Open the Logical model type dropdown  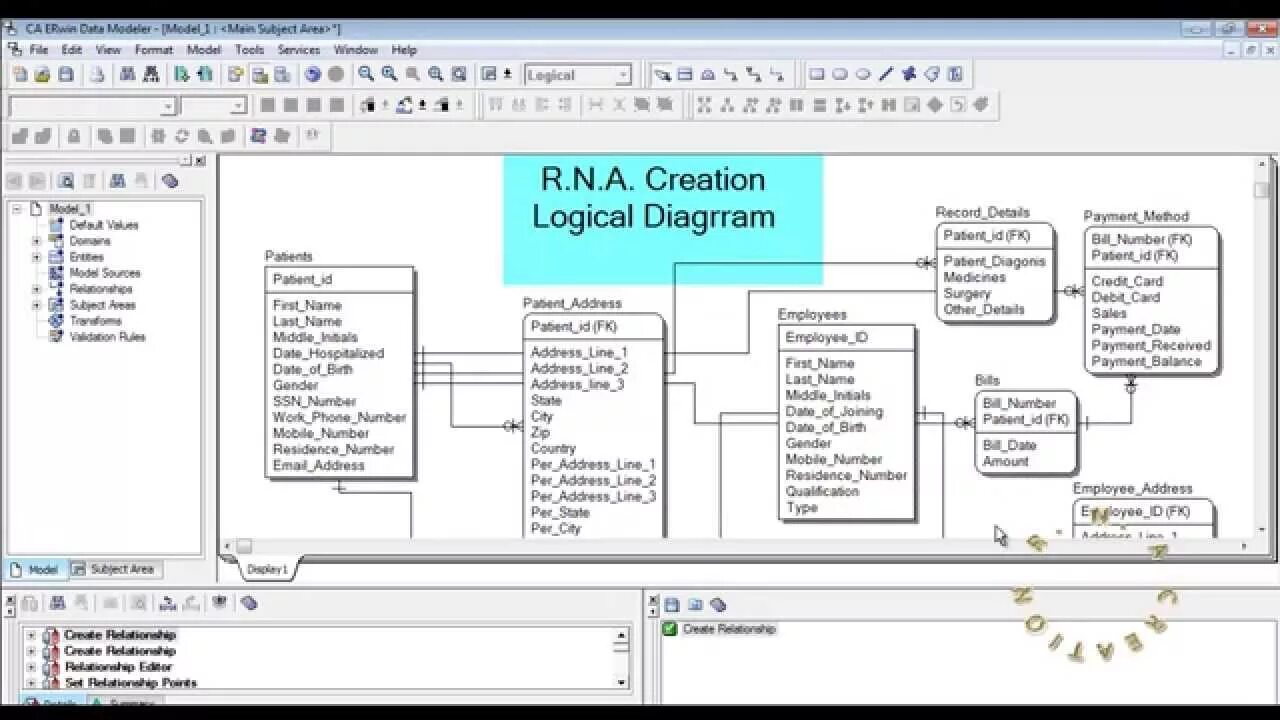tap(623, 75)
